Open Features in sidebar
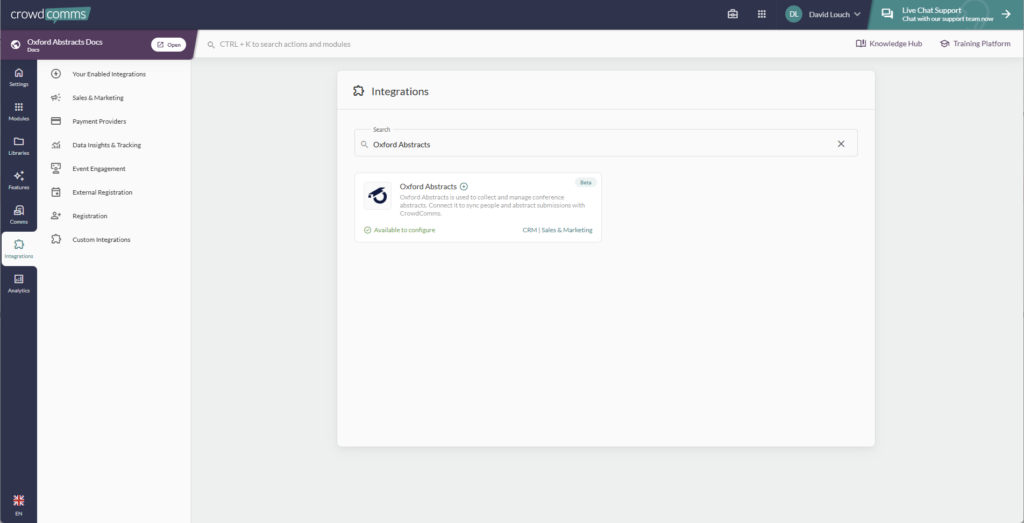Screen dimensions: 1024x523 pyautogui.click(x=18, y=180)
